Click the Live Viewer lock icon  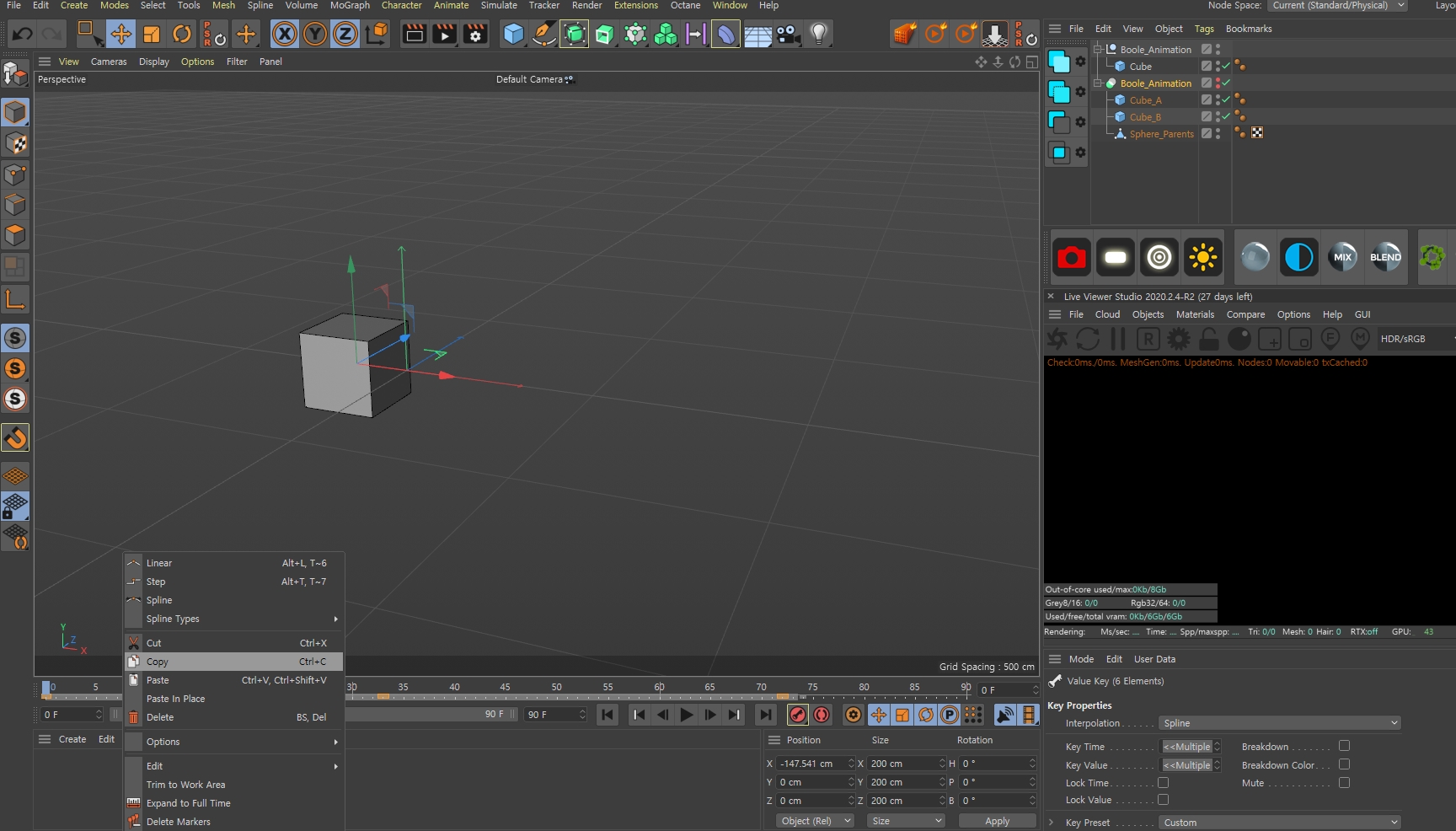(x=1209, y=339)
